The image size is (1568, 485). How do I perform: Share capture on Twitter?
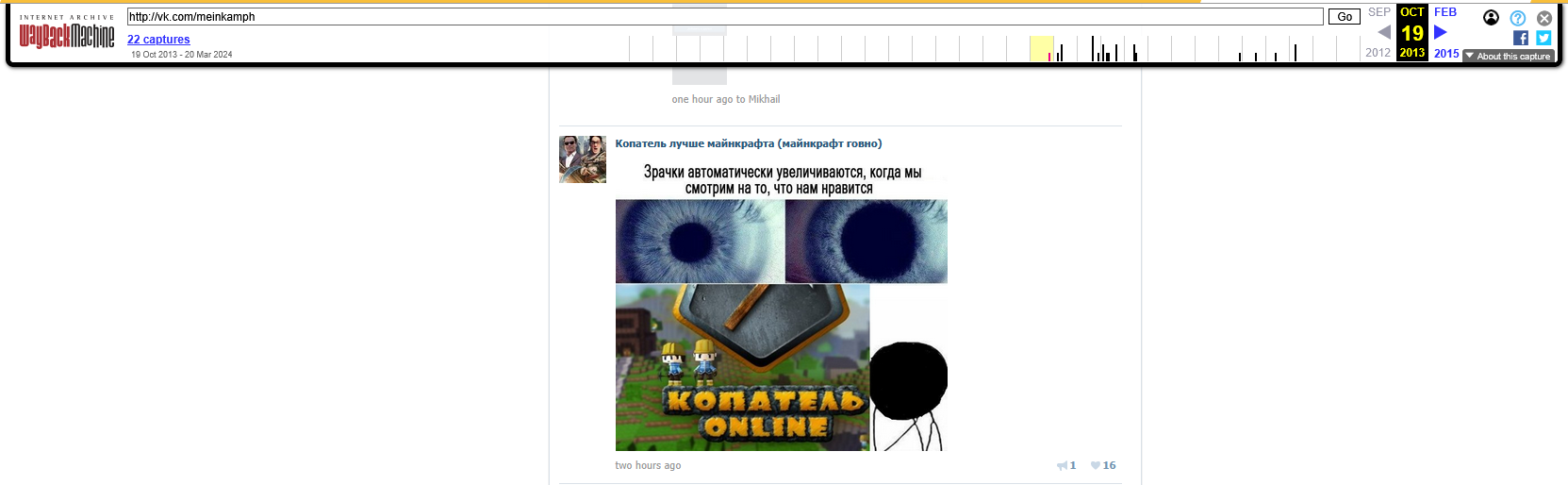click(x=1543, y=38)
